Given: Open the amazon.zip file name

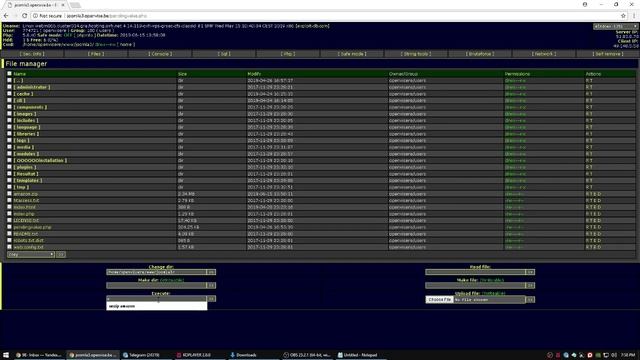Looking at the screenshot, I should click(25, 194).
